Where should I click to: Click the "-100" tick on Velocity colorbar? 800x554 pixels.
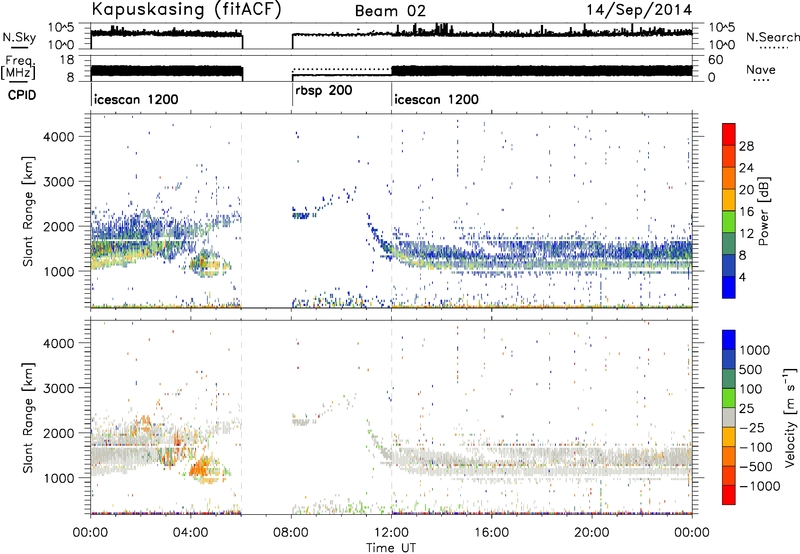point(755,447)
